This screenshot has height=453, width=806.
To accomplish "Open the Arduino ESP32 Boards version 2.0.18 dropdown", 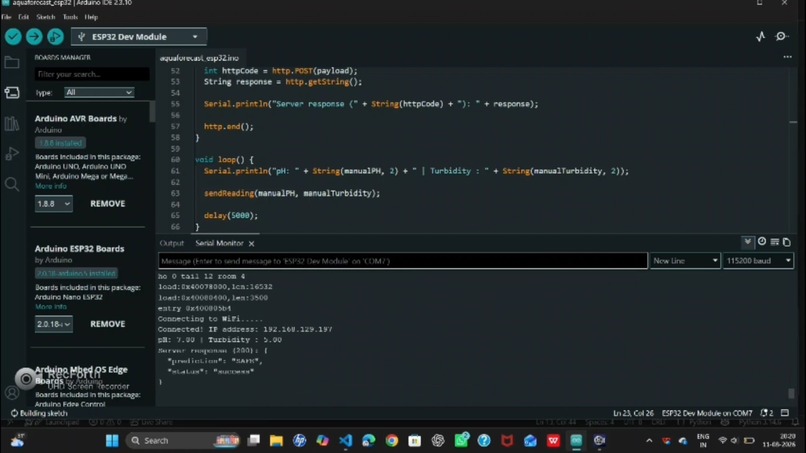I will (53, 324).
